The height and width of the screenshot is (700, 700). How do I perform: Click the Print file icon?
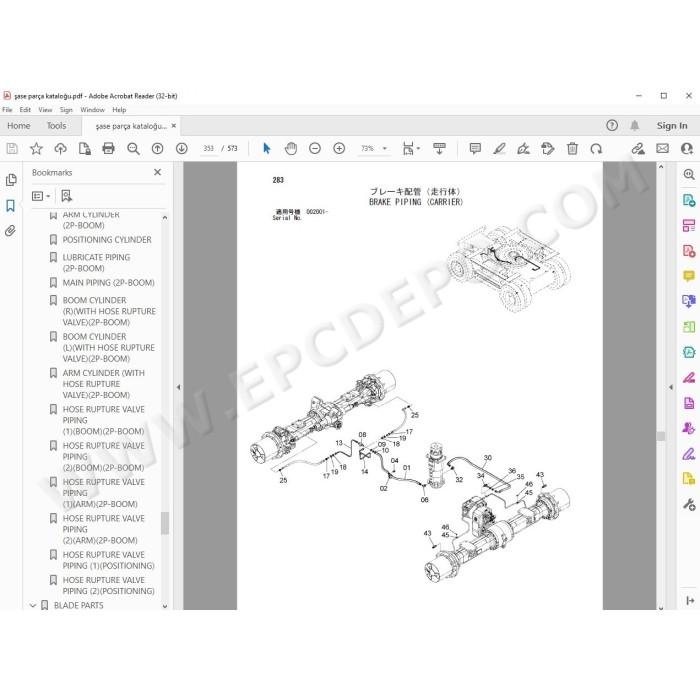(x=108, y=148)
